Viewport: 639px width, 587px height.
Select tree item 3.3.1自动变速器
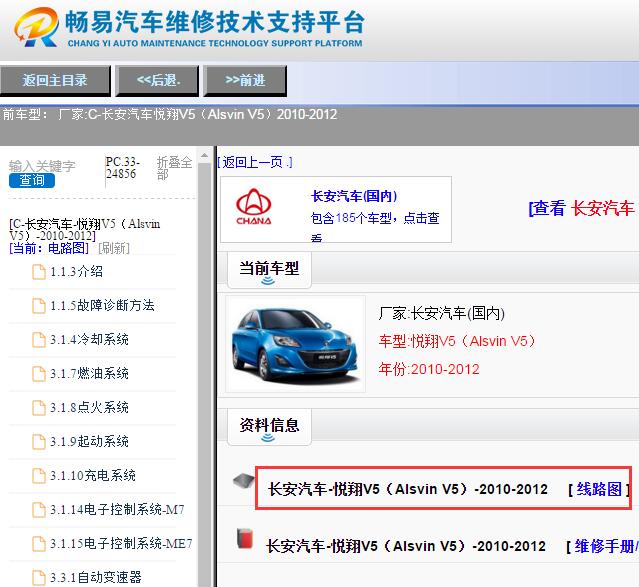95,577
